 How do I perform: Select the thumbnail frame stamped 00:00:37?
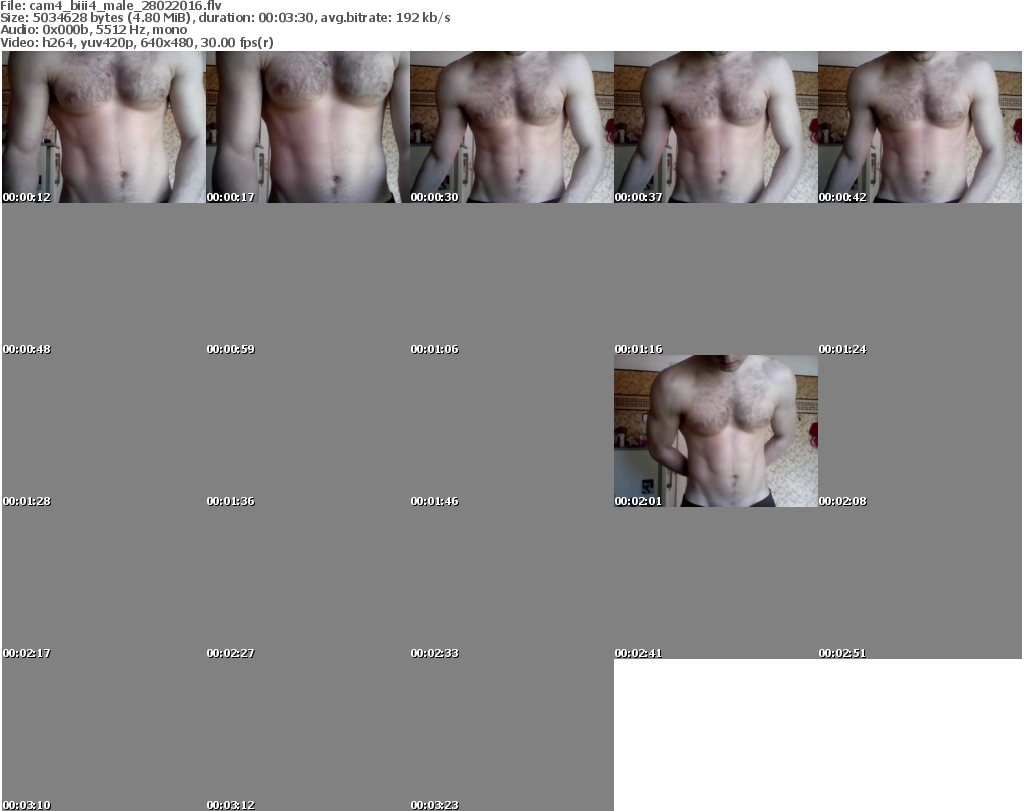click(716, 127)
